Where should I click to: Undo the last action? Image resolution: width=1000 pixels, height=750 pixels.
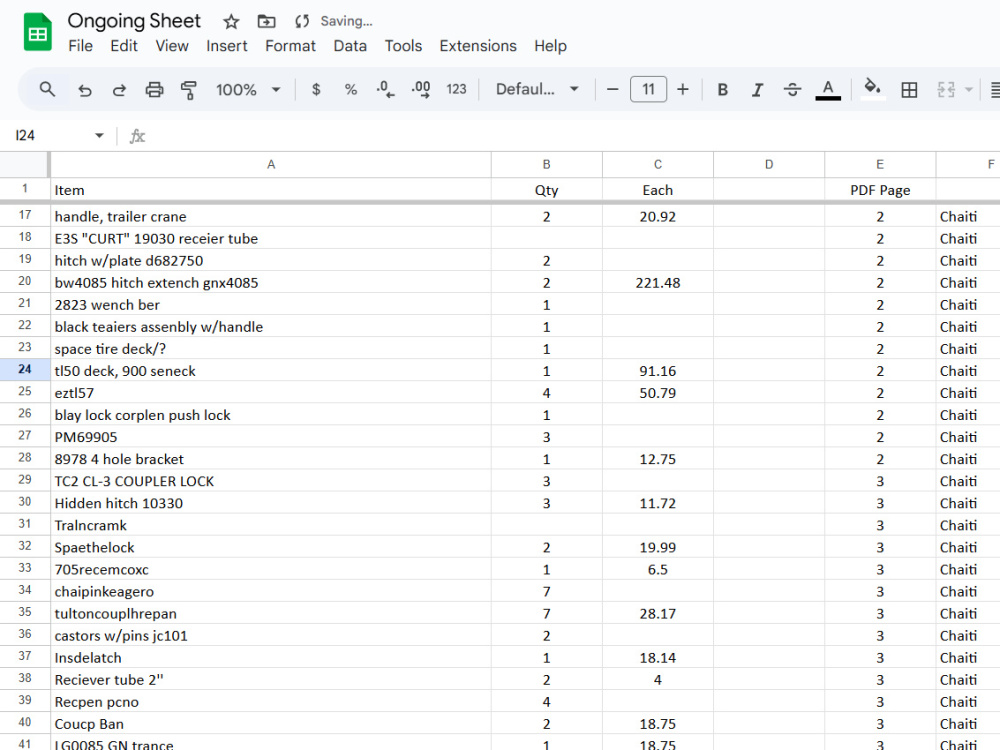coord(84,89)
